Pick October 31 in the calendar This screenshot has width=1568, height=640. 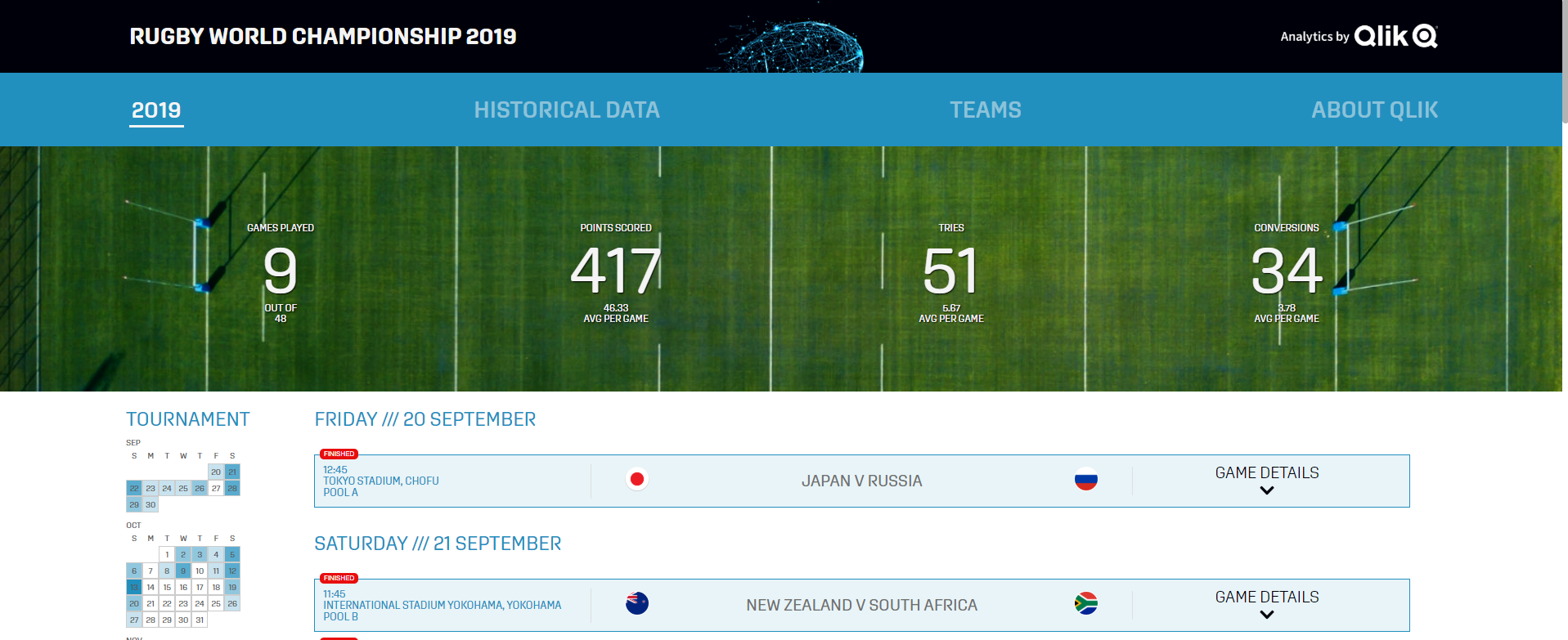pos(200,620)
